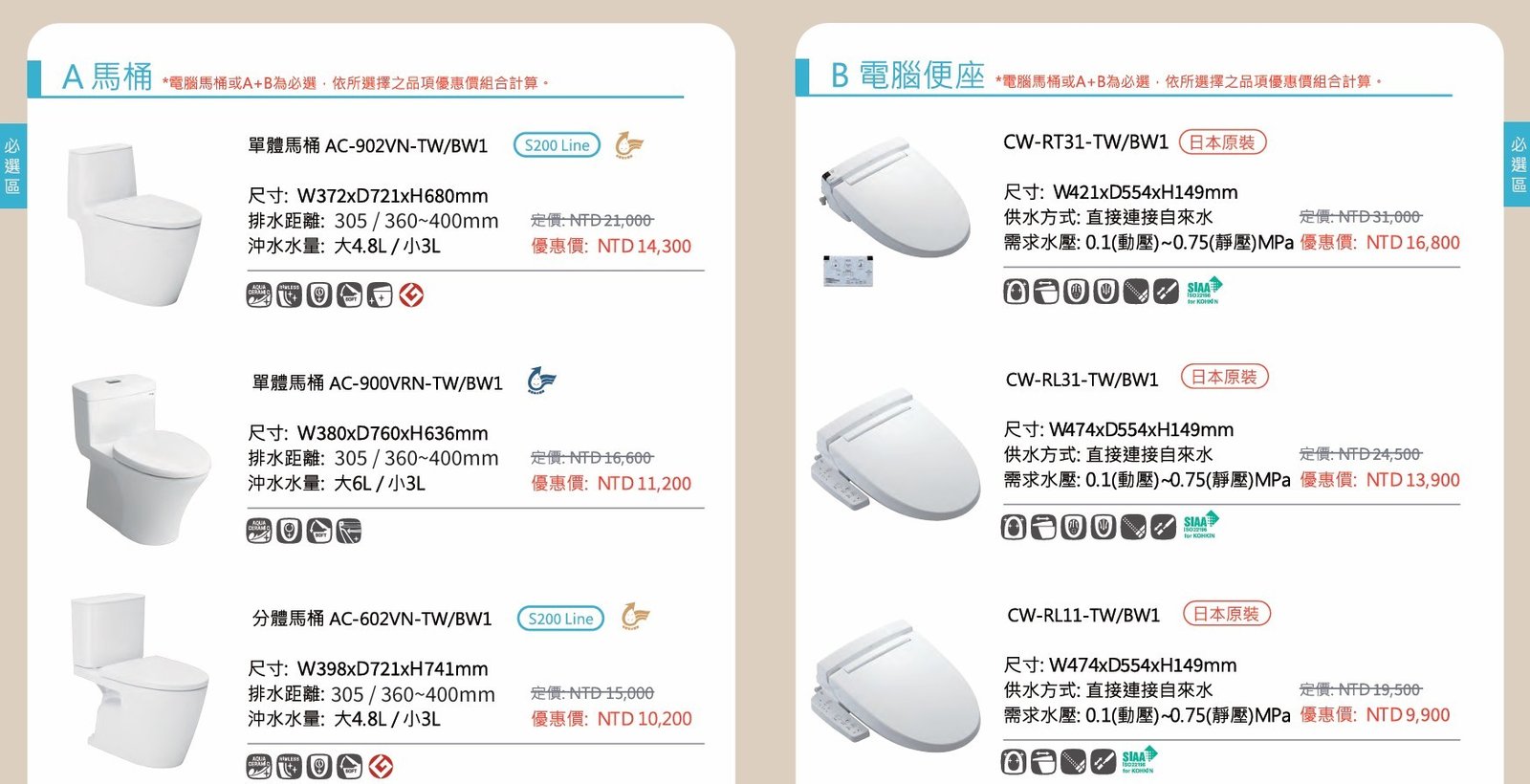Click 日本原裝 badge next to CW-RT31
The height and width of the screenshot is (784, 1530).
coord(1222,142)
